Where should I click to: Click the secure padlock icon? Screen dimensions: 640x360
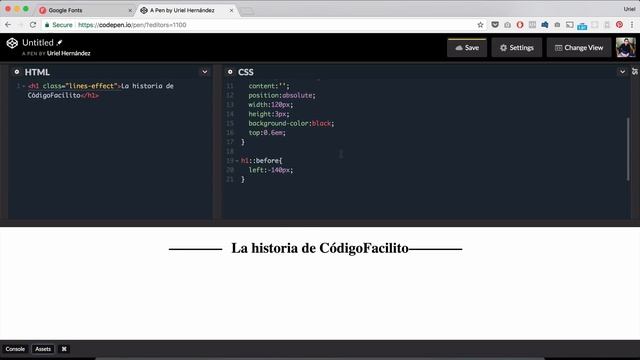[47, 25]
